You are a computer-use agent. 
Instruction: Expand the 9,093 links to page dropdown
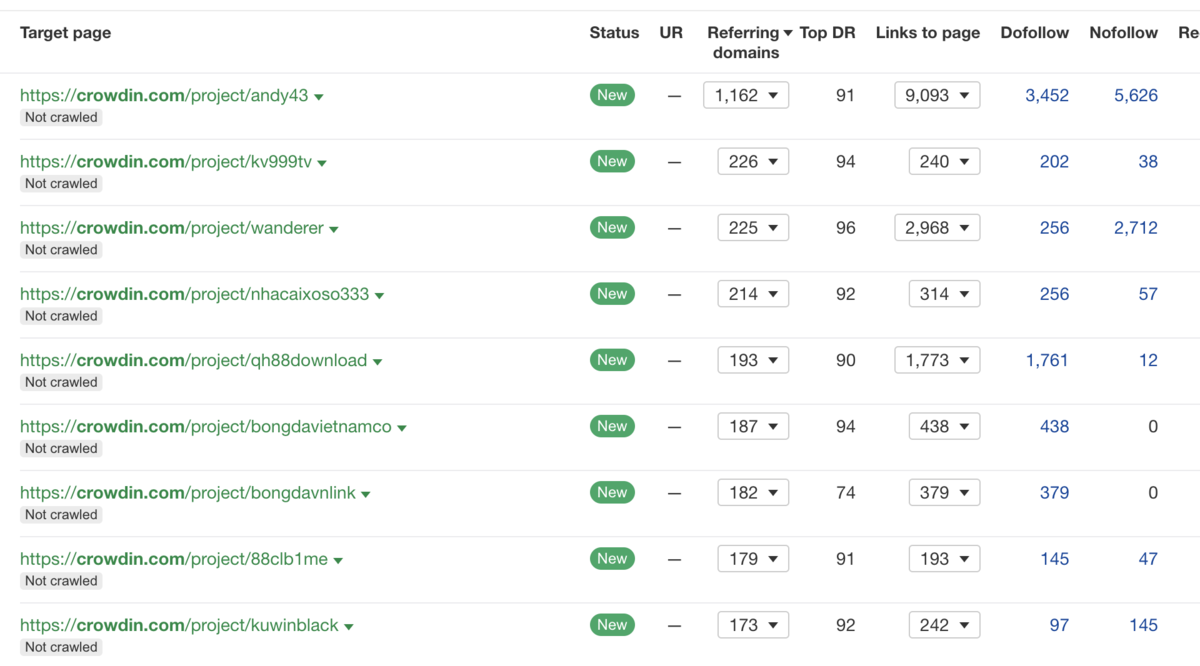tap(937, 96)
